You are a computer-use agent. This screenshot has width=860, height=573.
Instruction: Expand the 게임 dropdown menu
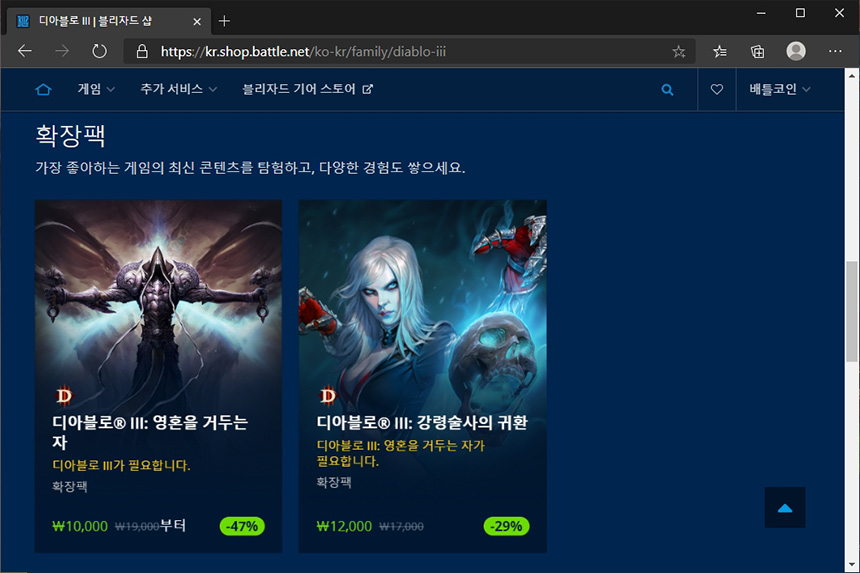click(96, 89)
